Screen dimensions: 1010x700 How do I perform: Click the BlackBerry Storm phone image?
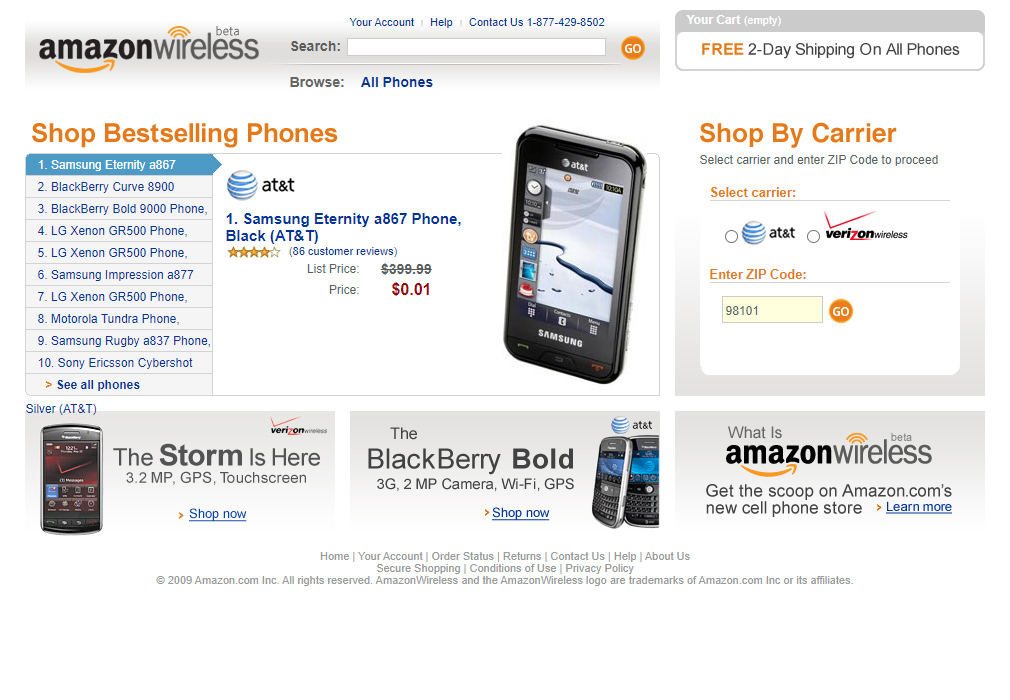click(71, 478)
